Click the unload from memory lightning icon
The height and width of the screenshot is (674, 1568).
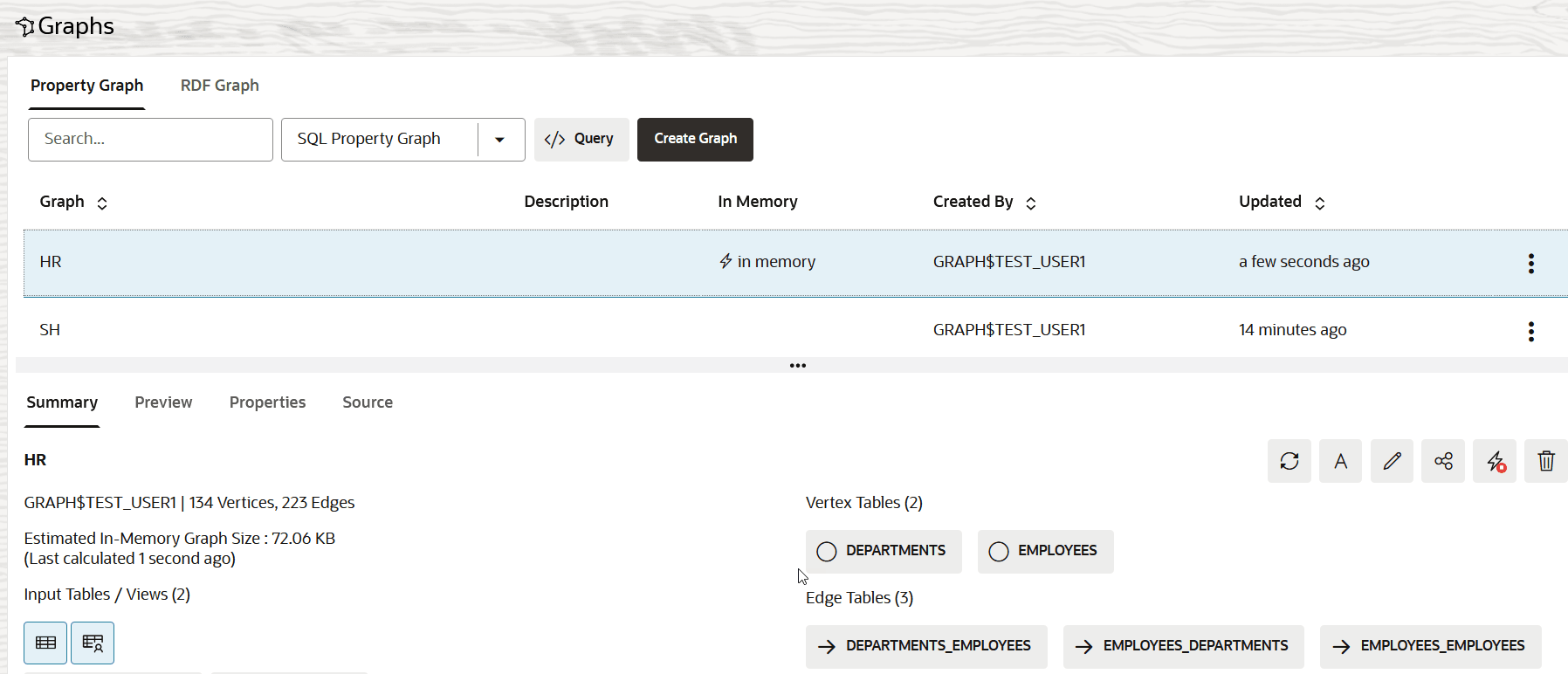tap(1496, 461)
